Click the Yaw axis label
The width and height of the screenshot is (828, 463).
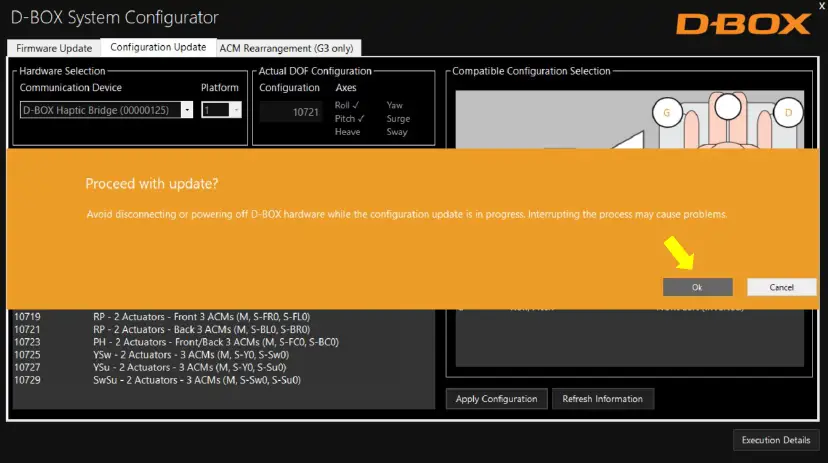394,105
